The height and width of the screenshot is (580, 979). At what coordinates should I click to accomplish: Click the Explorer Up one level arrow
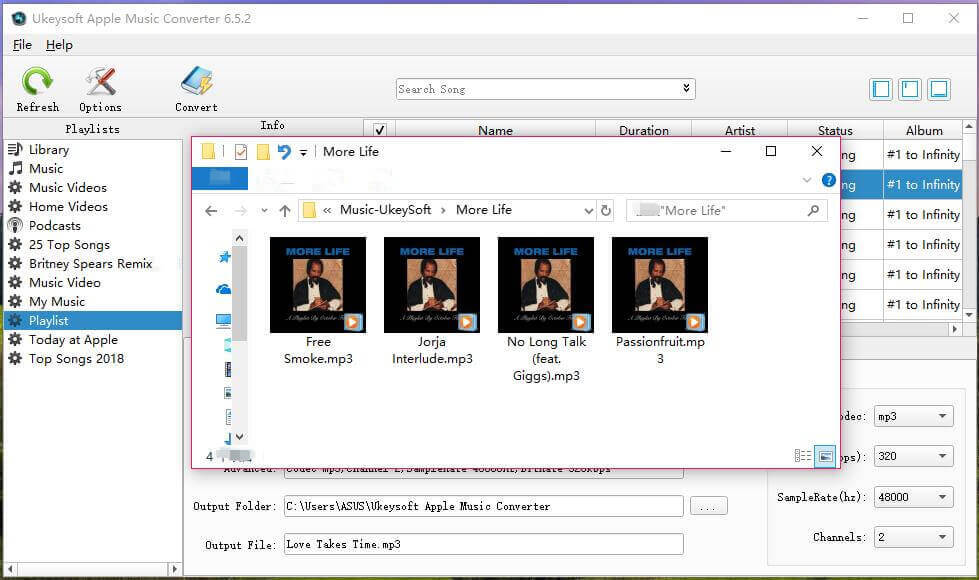click(285, 211)
